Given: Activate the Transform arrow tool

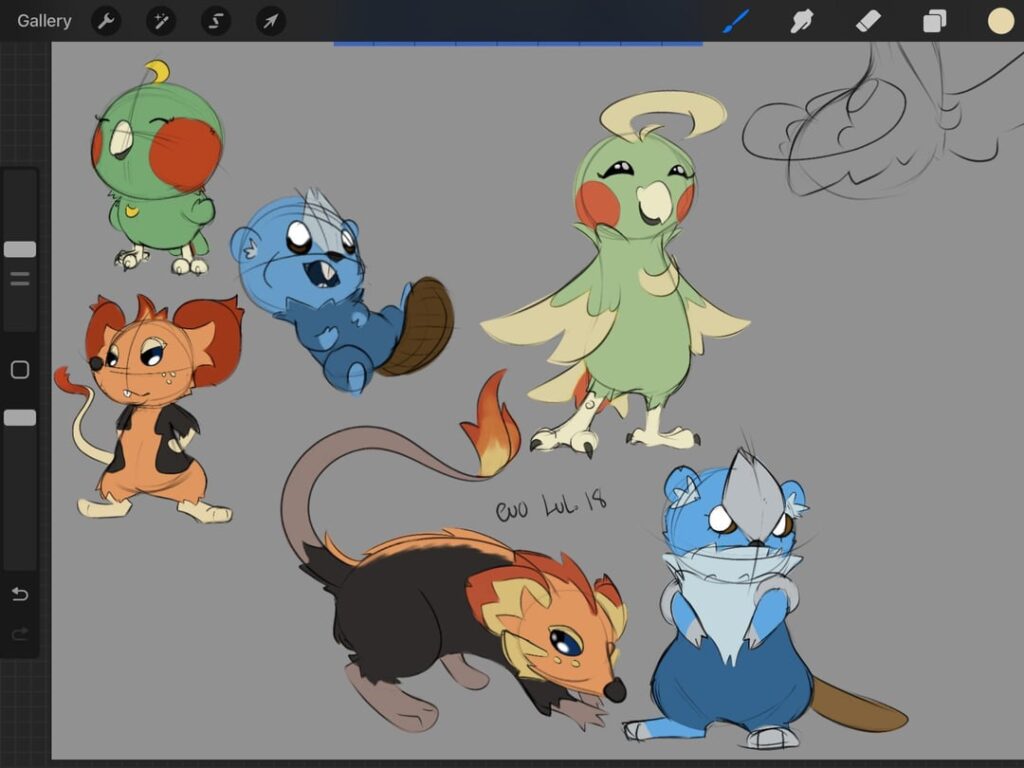Looking at the screenshot, I should 270,22.
